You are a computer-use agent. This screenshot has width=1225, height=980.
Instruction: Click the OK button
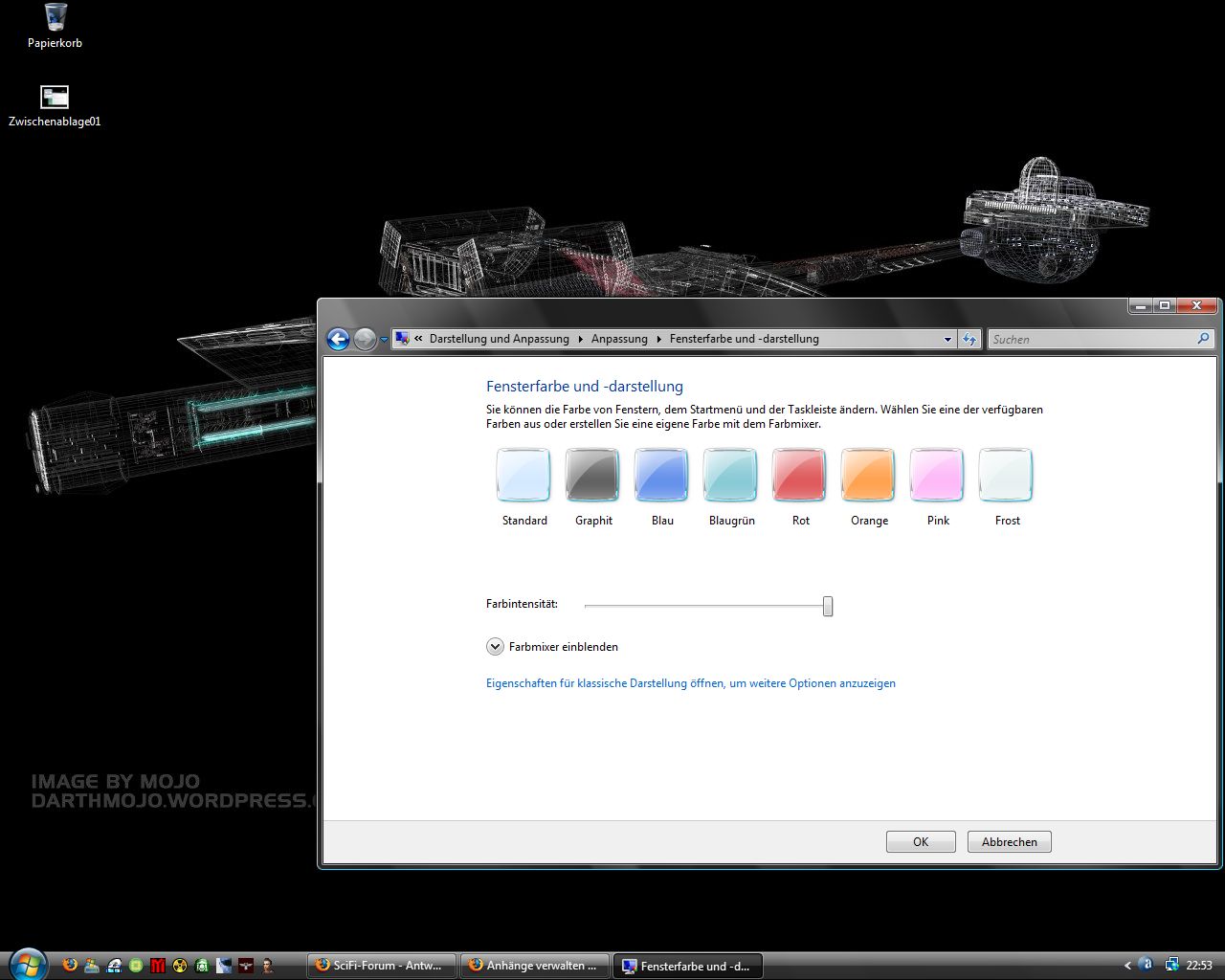click(x=920, y=842)
